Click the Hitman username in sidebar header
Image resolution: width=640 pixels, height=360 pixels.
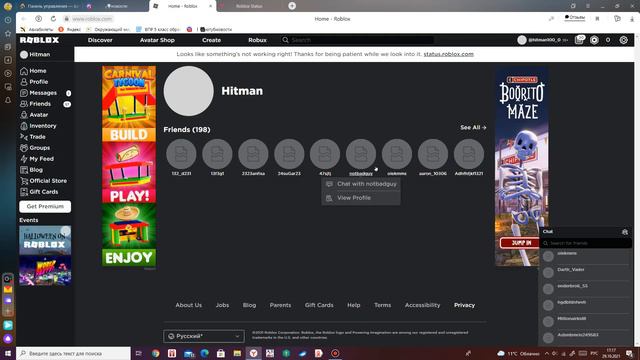(40, 54)
